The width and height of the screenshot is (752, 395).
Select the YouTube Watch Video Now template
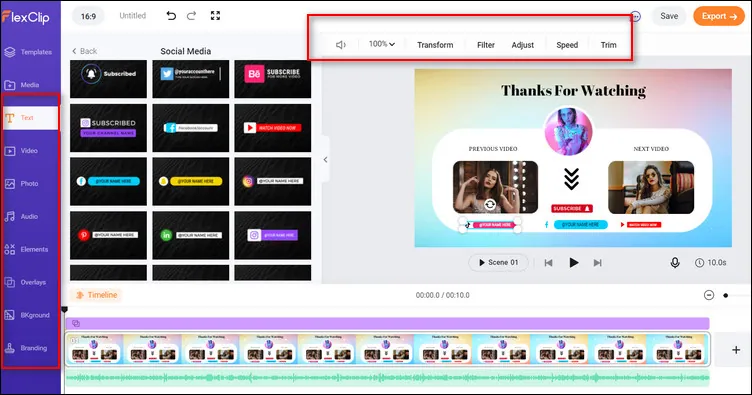273,128
